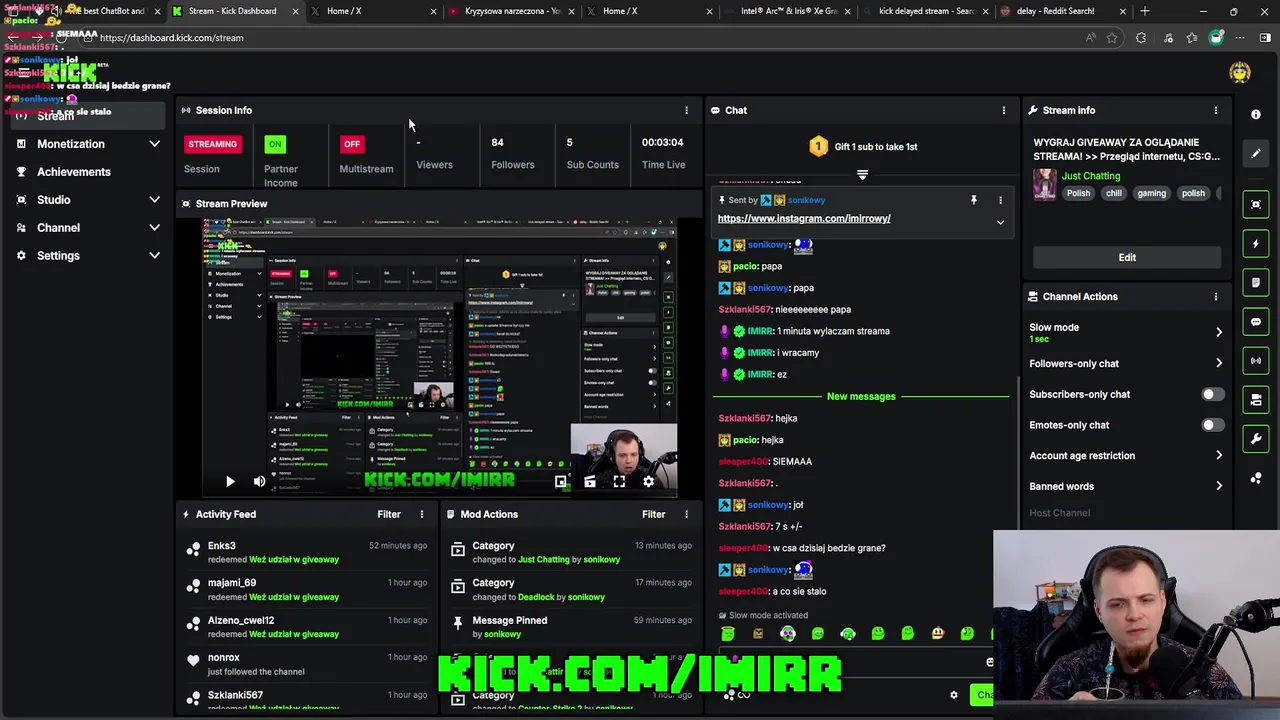1280x720 pixels.
Task: Switch to kick delayed stream search tab
Action: coord(926,11)
